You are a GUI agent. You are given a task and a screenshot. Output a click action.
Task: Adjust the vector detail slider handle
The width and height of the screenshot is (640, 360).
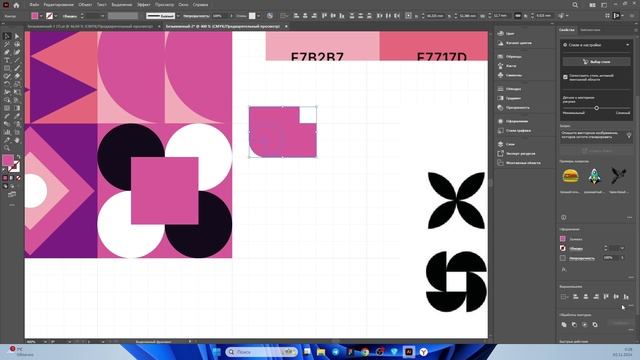[x=596, y=108]
